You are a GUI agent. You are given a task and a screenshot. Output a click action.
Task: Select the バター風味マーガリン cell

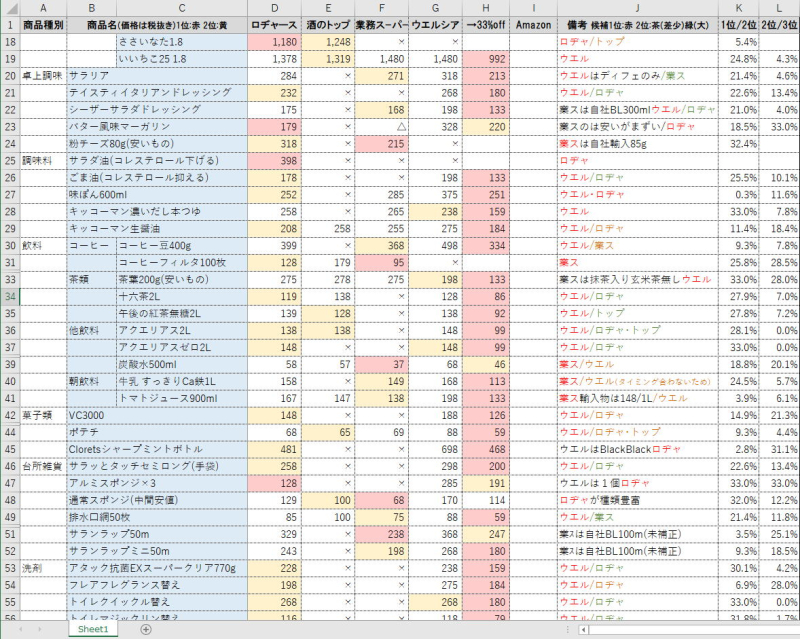(157, 127)
